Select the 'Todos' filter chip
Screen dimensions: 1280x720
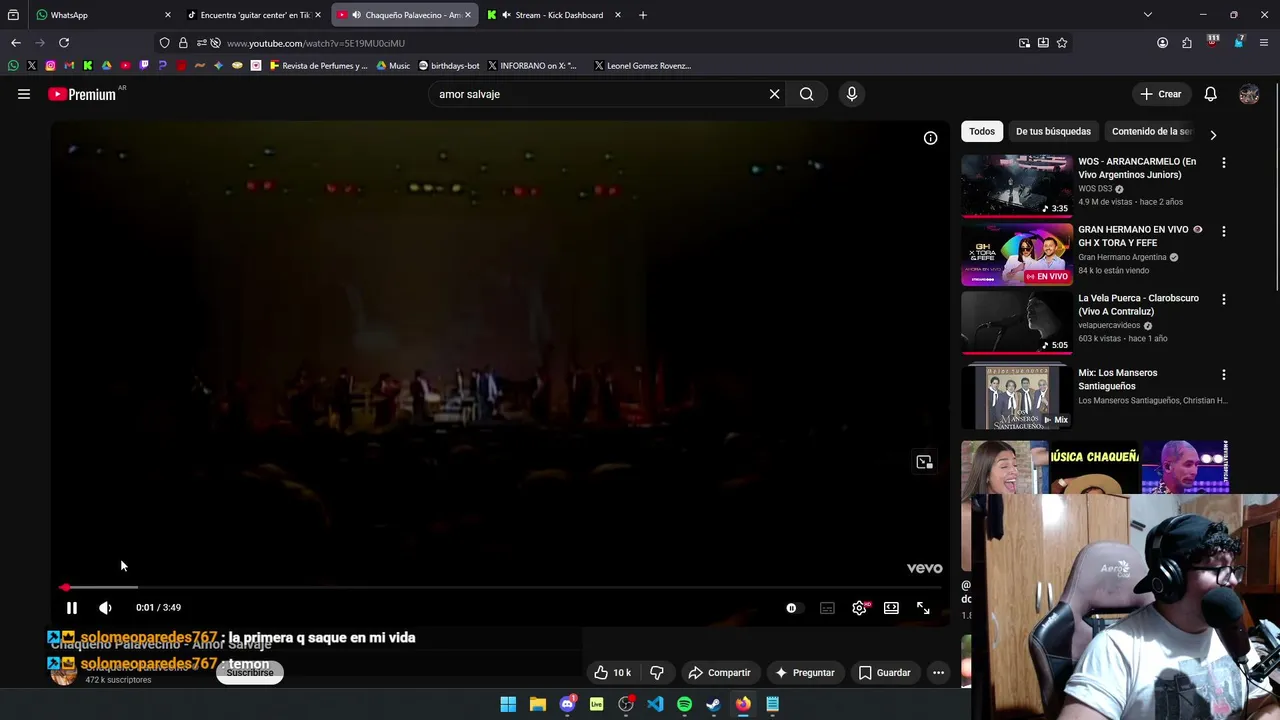(x=982, y=131)
